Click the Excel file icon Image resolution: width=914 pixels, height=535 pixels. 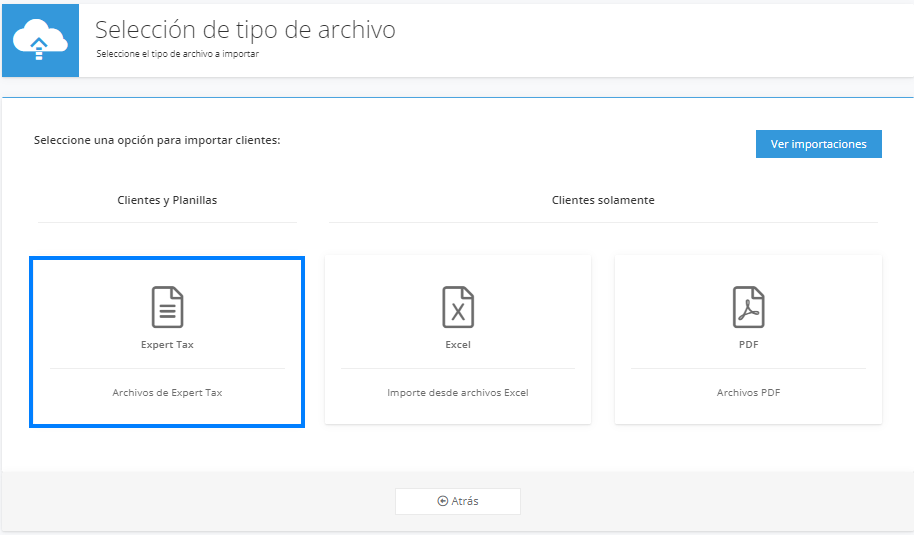tap(458, 307)
